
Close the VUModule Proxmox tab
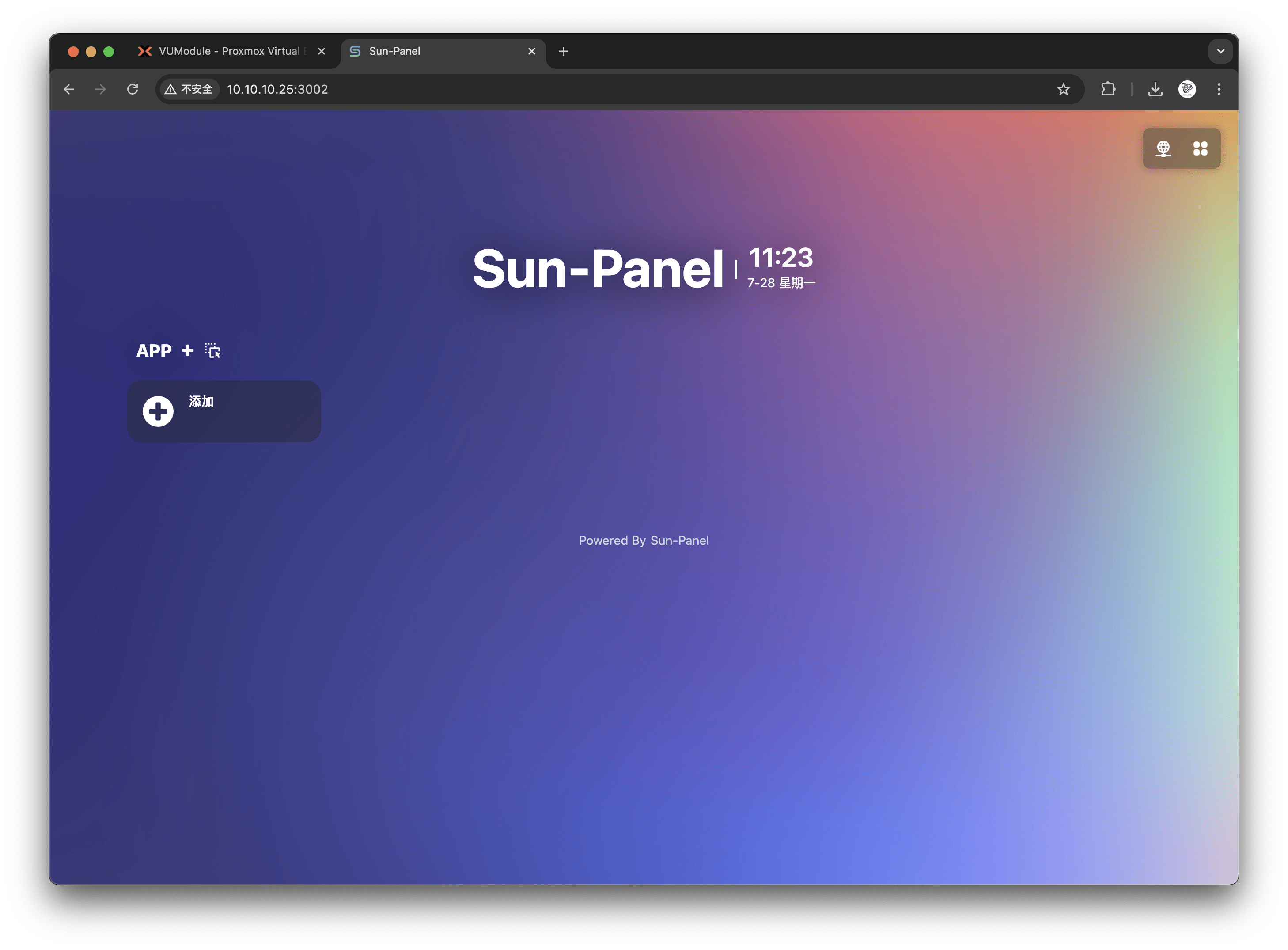[321, 51]
